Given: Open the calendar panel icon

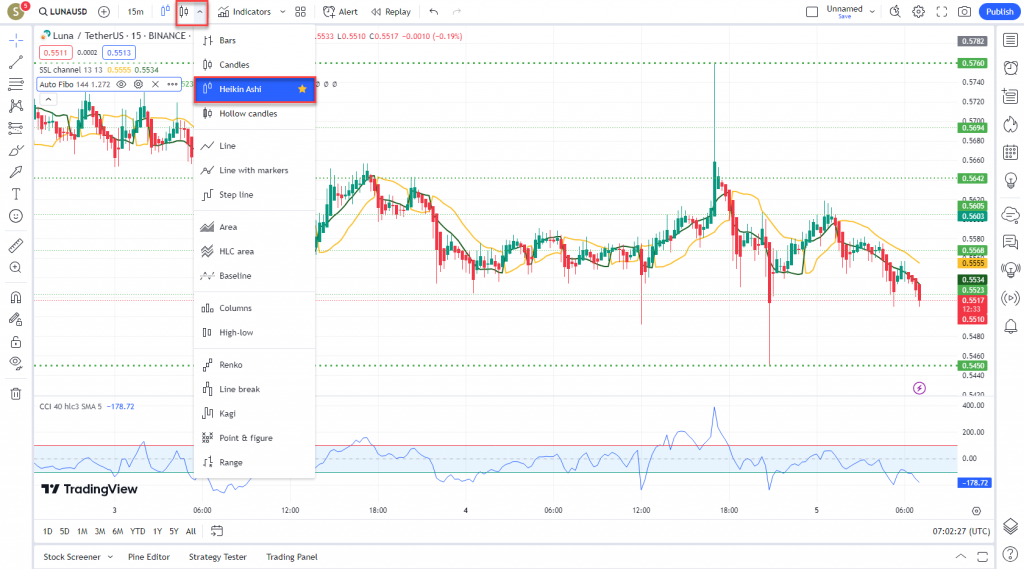Looking at the screenshot, I should 1010,152.
